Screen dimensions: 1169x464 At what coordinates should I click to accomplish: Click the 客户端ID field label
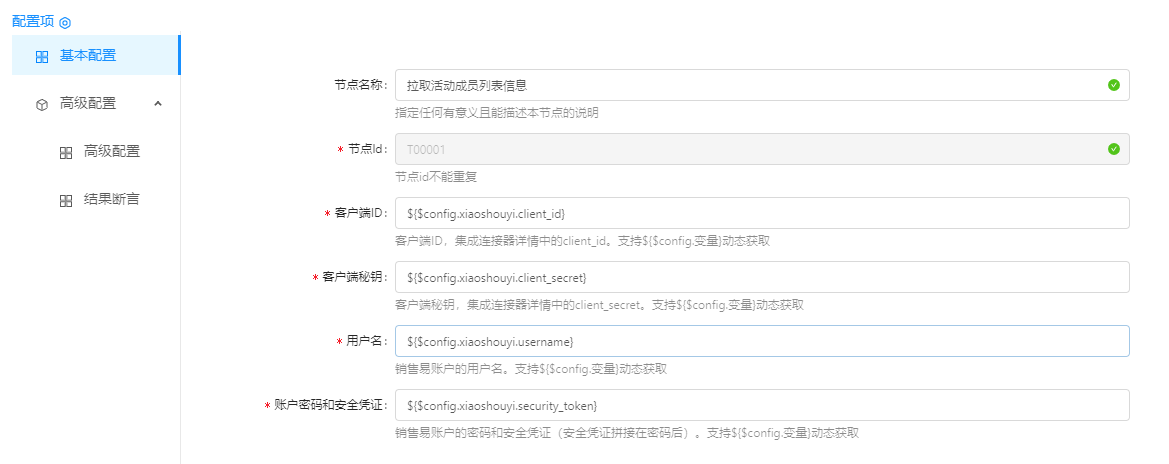[x=360, y=213]
